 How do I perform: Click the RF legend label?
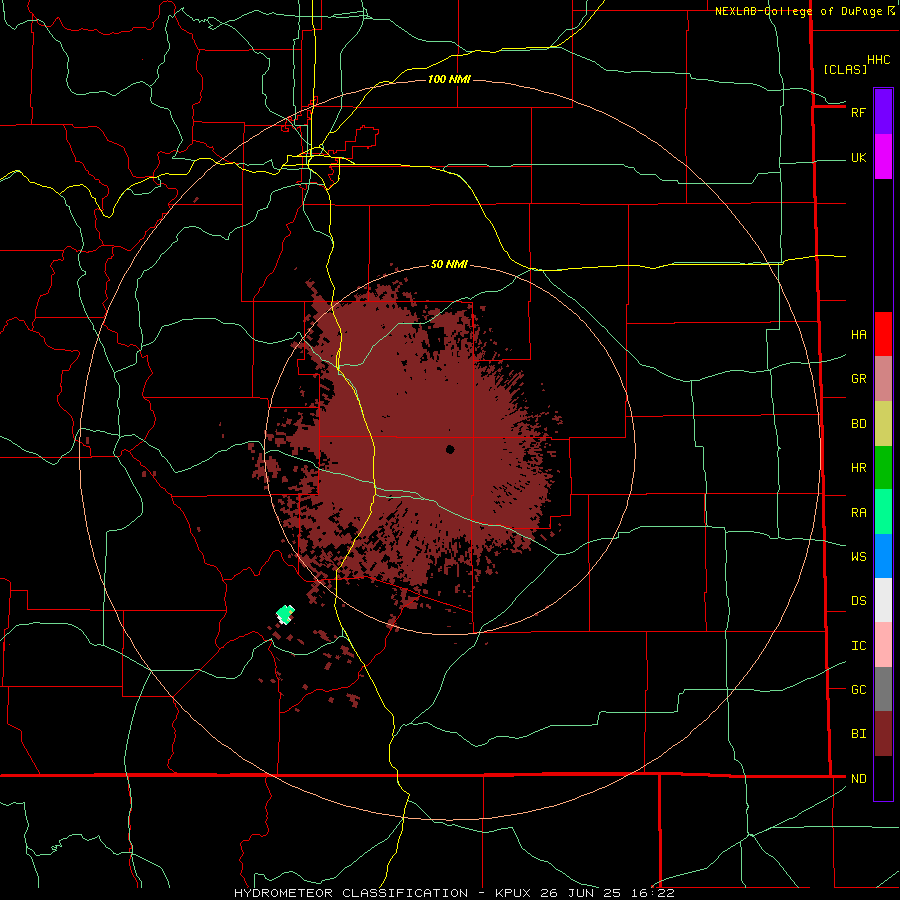coord(858,112)
